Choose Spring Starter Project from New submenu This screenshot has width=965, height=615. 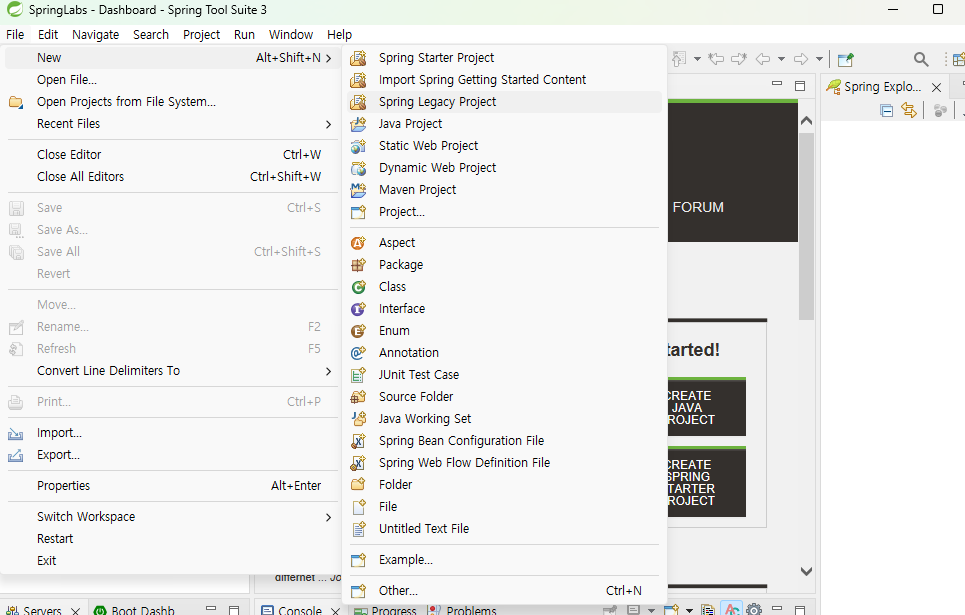(x=504, y=58)
